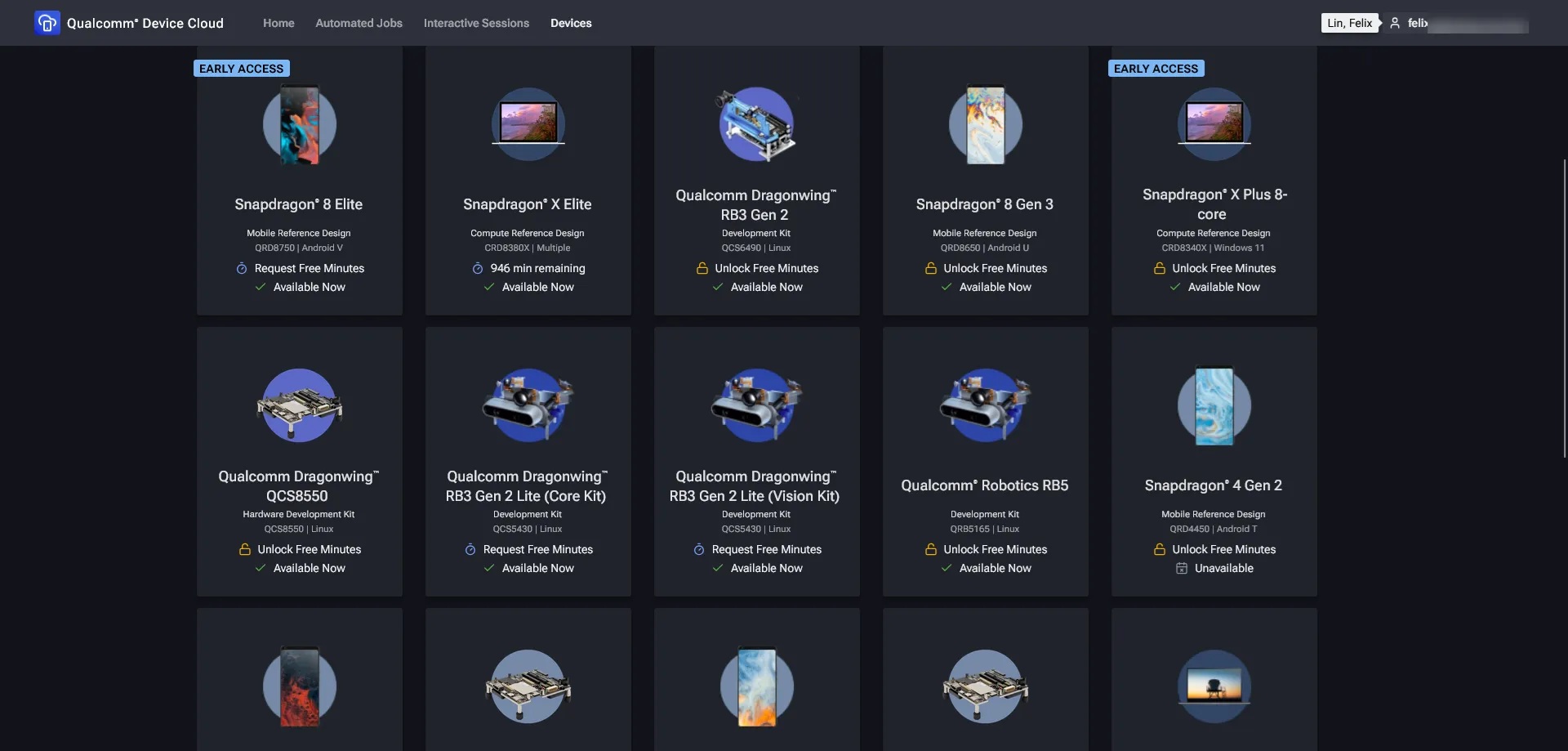Image resolution: width=1568 pixels, height=751 pixels.
Task: Unlock Free Minutes for Snapdragon 4 Gen 2
Action: click(1223, 549)
